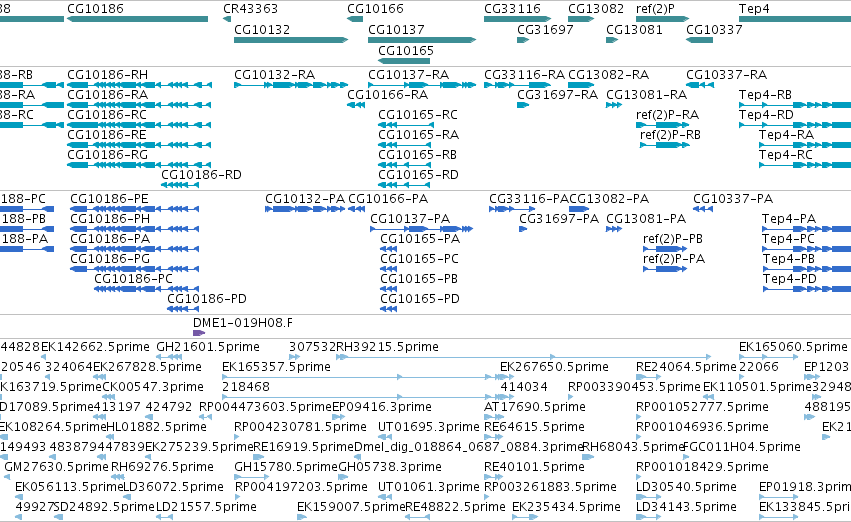Select EST GH21601.5prime

tap(169, 357)
